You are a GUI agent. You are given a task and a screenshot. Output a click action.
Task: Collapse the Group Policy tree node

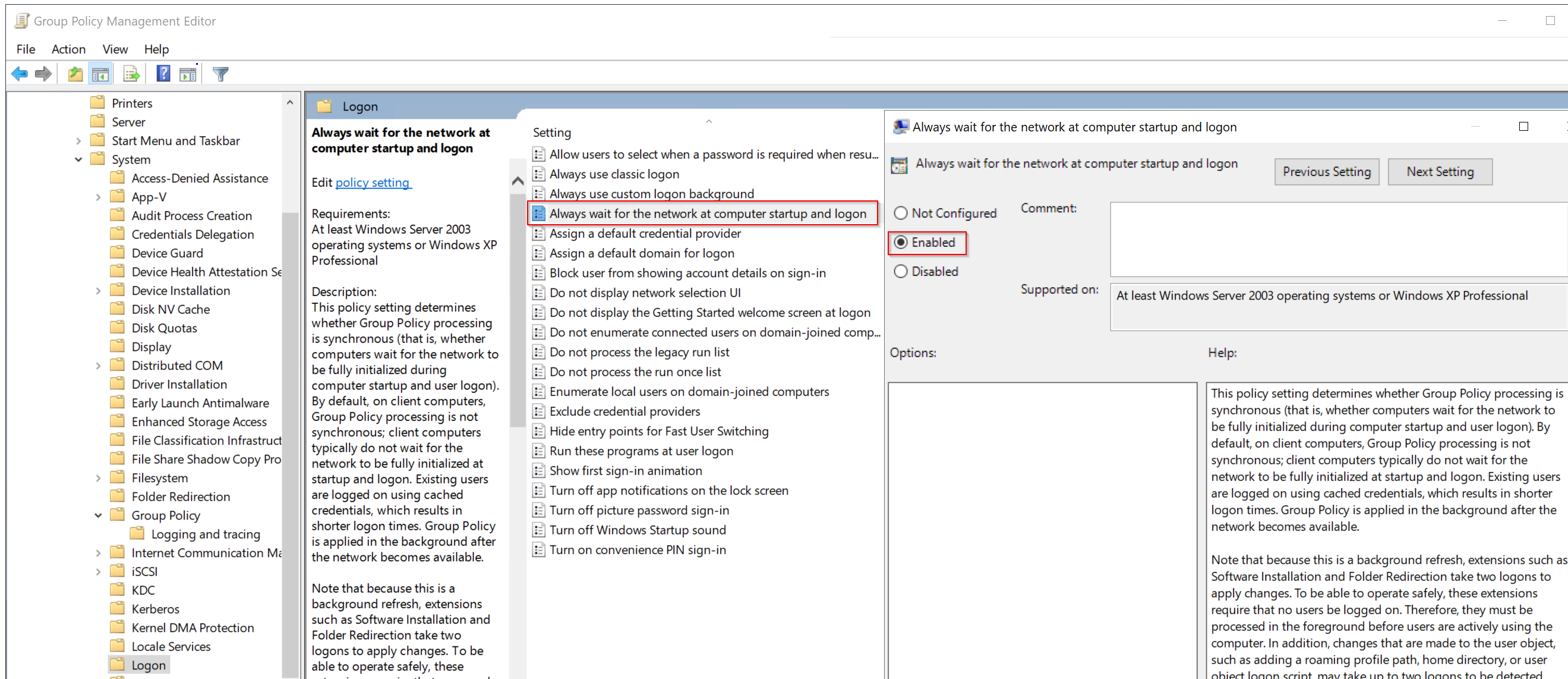[x=98, y=516]
